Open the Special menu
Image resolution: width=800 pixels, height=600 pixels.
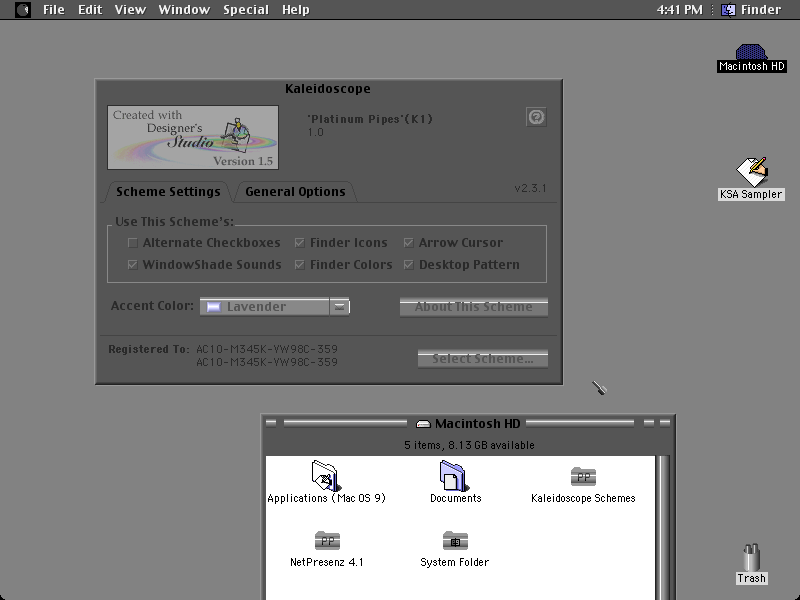click(x=246, y=10)
